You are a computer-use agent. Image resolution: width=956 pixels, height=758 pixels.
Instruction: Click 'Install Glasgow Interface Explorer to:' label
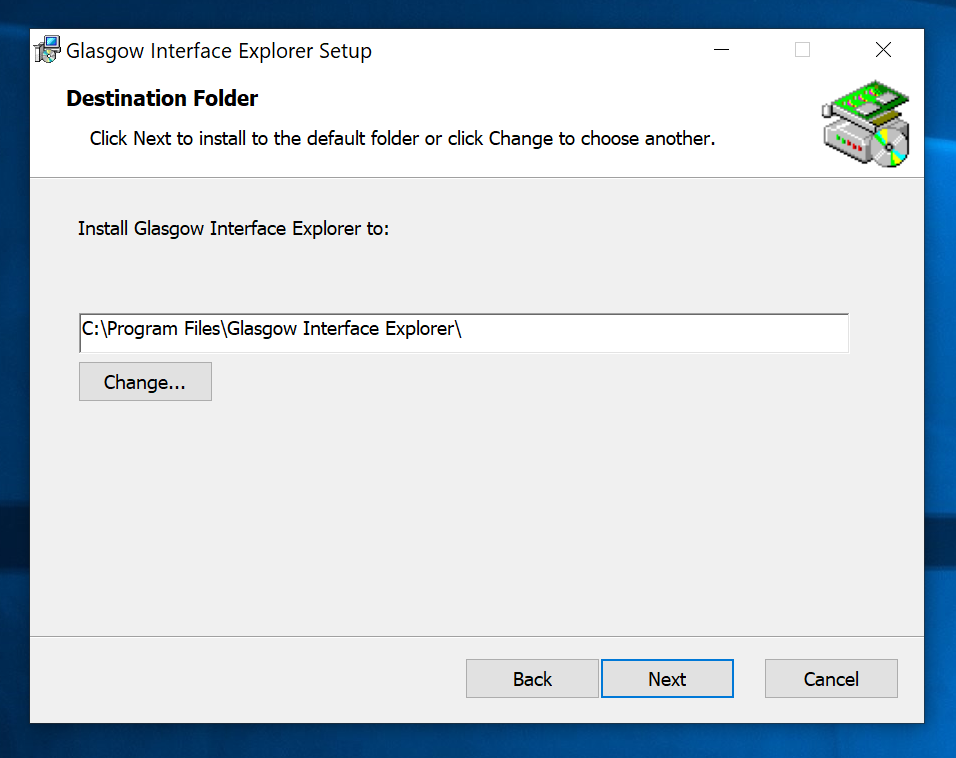tap(234, 229)
